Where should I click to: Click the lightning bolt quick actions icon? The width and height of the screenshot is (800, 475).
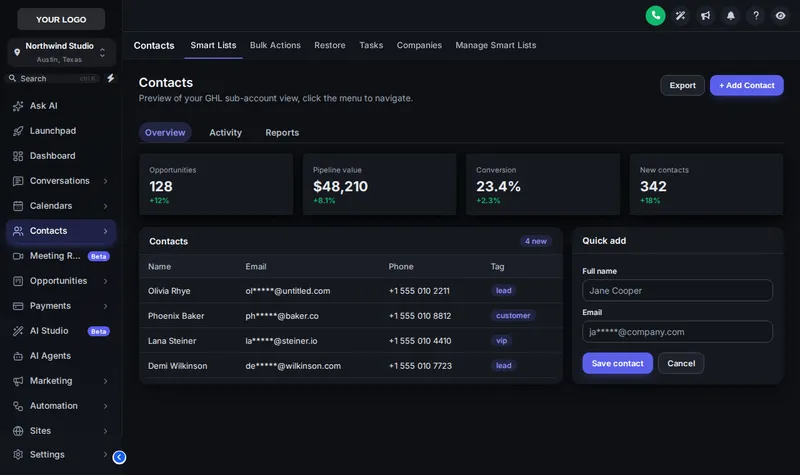(110, 78)
